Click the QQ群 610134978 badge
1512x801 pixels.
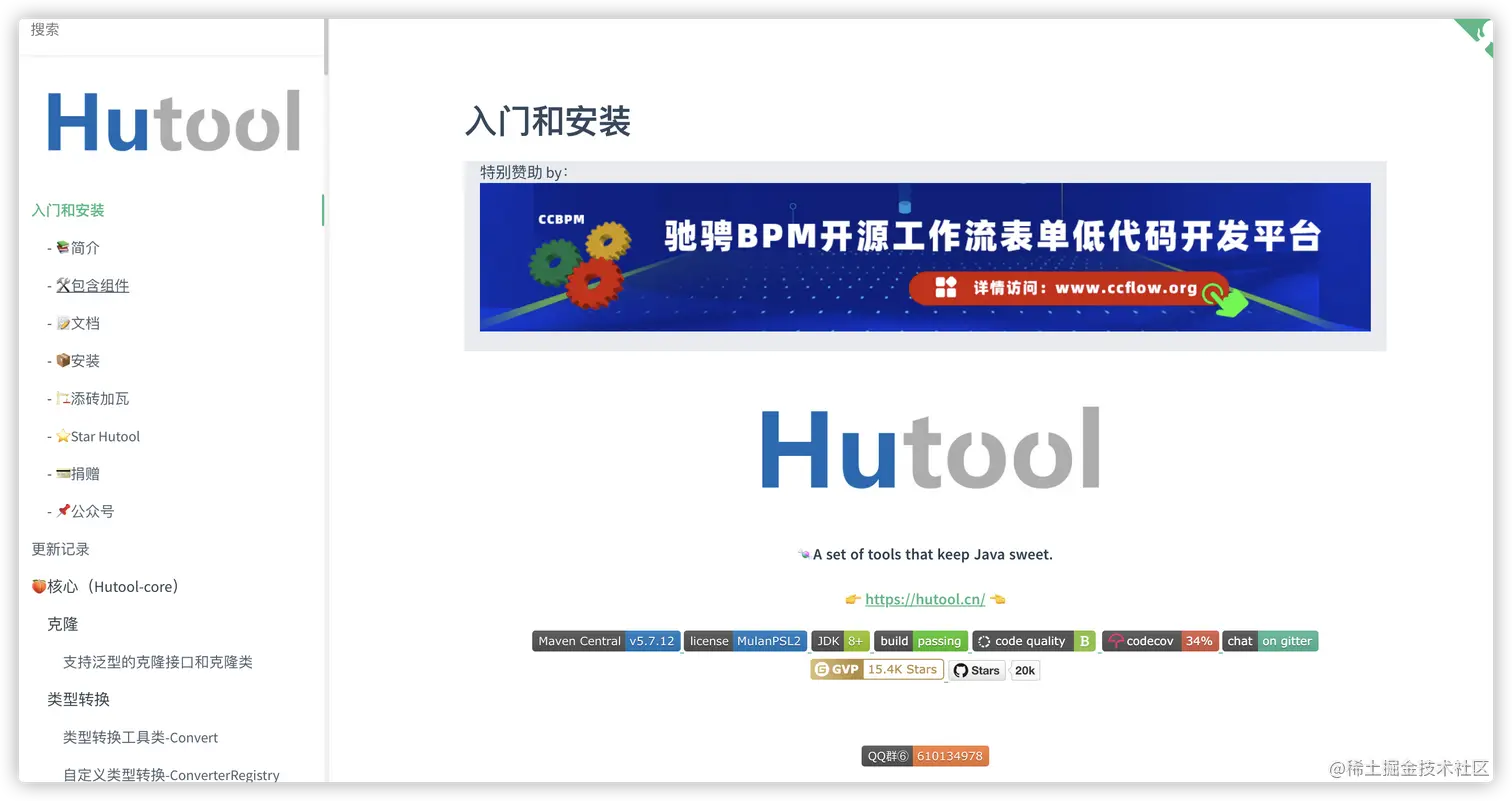925,756
